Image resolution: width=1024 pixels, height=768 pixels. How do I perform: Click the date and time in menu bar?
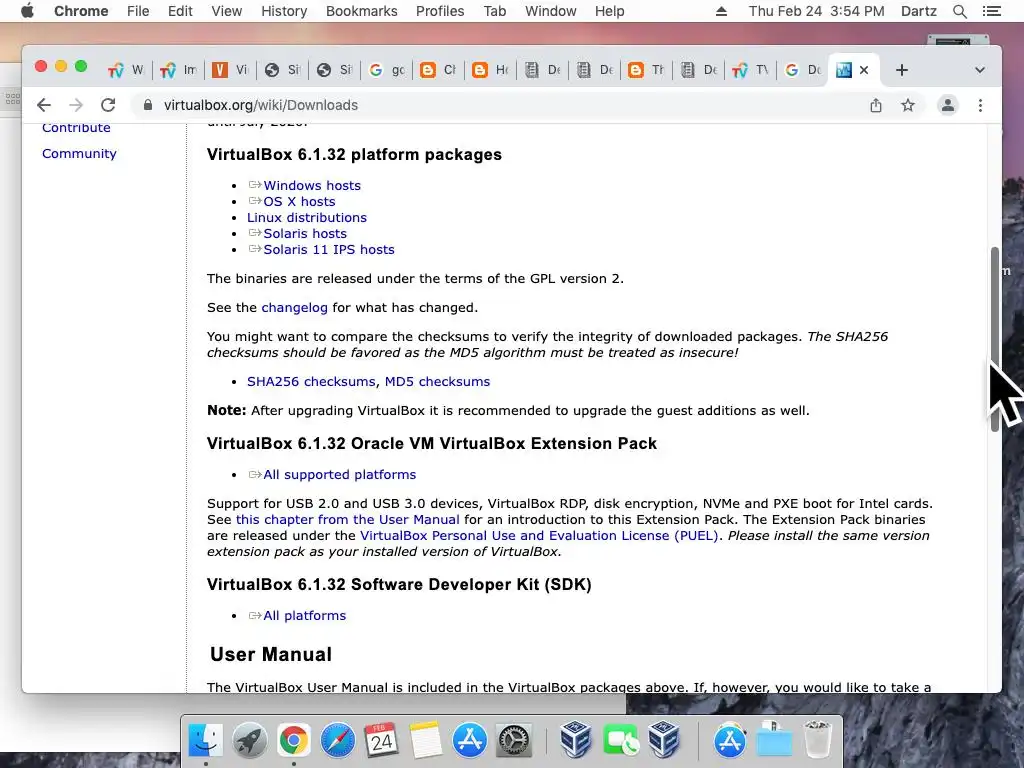816,11
